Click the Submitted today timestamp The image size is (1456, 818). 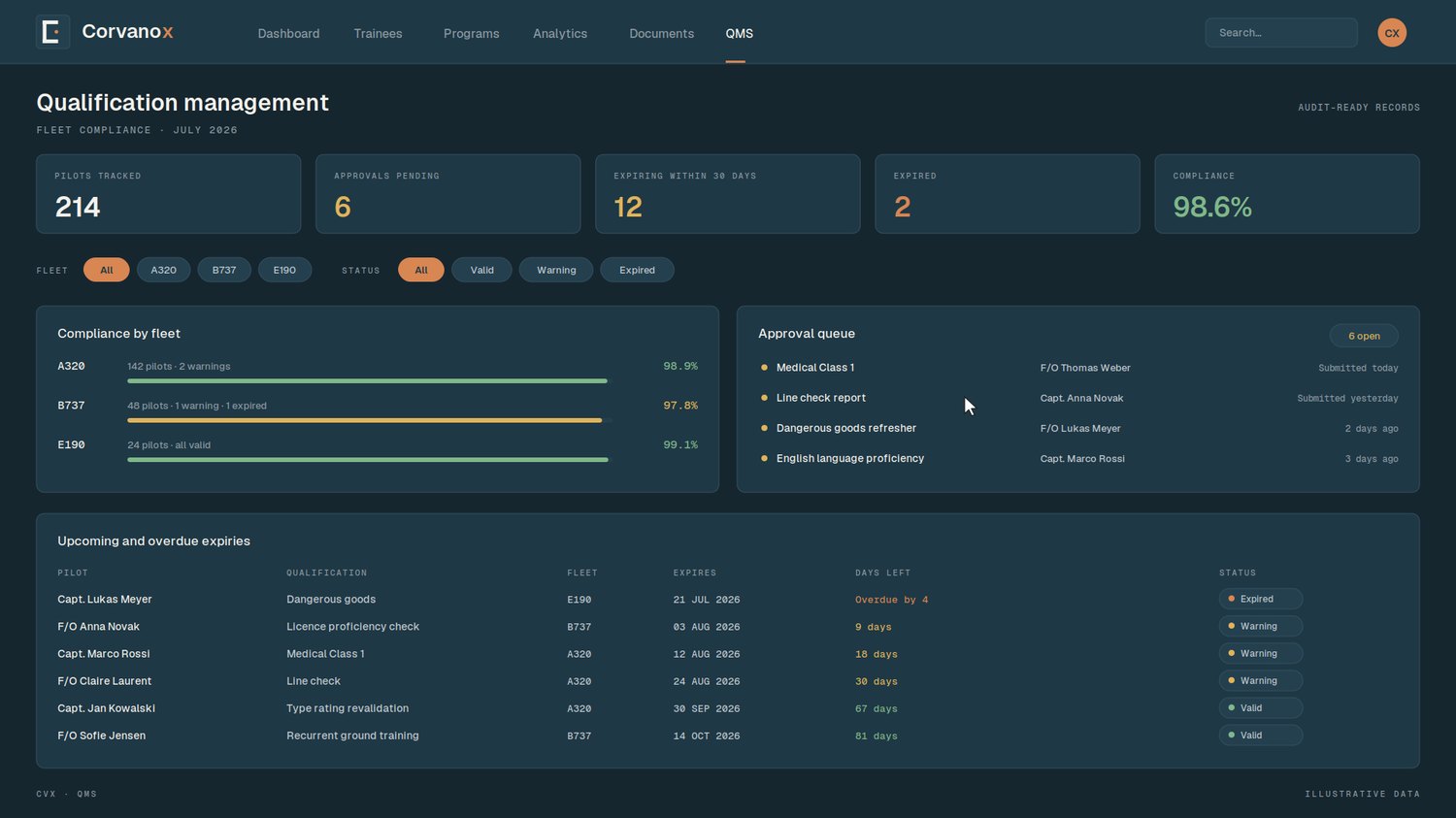click(x=1358, y=368)
